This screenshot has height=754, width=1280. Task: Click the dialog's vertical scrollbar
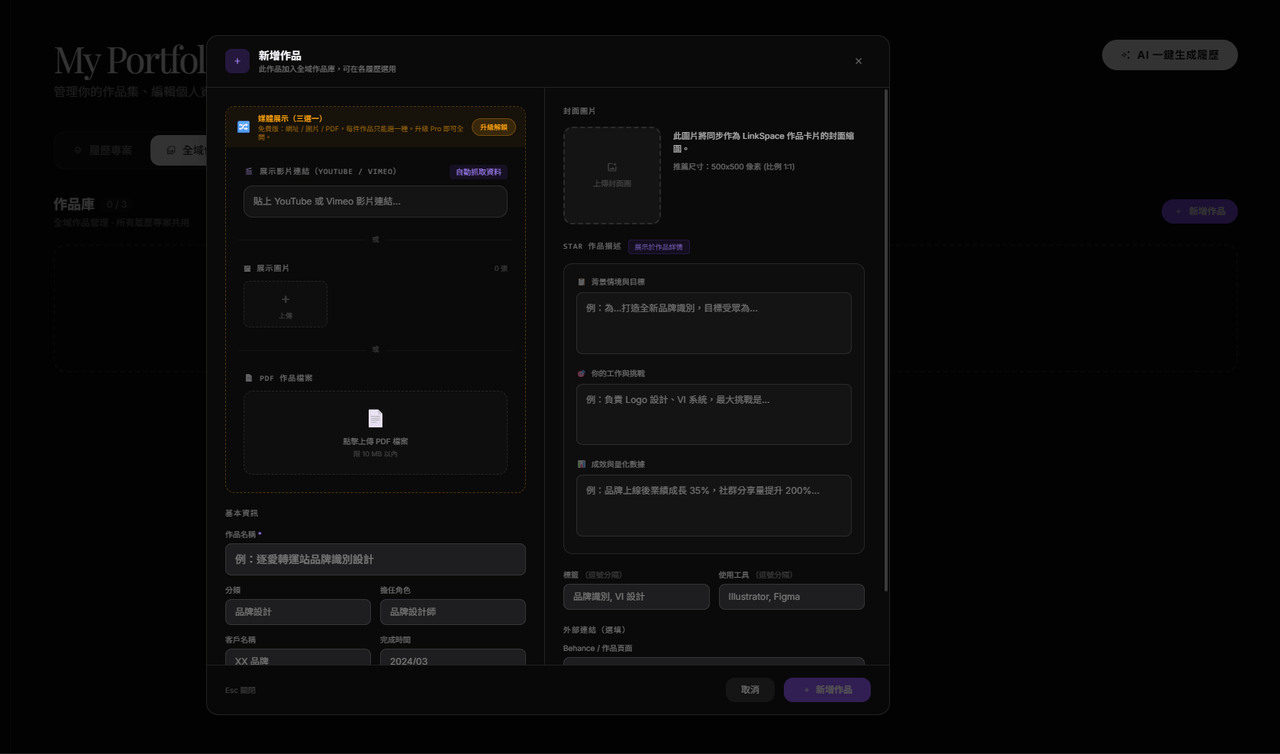pyautogui.click(x=886, y=340)
